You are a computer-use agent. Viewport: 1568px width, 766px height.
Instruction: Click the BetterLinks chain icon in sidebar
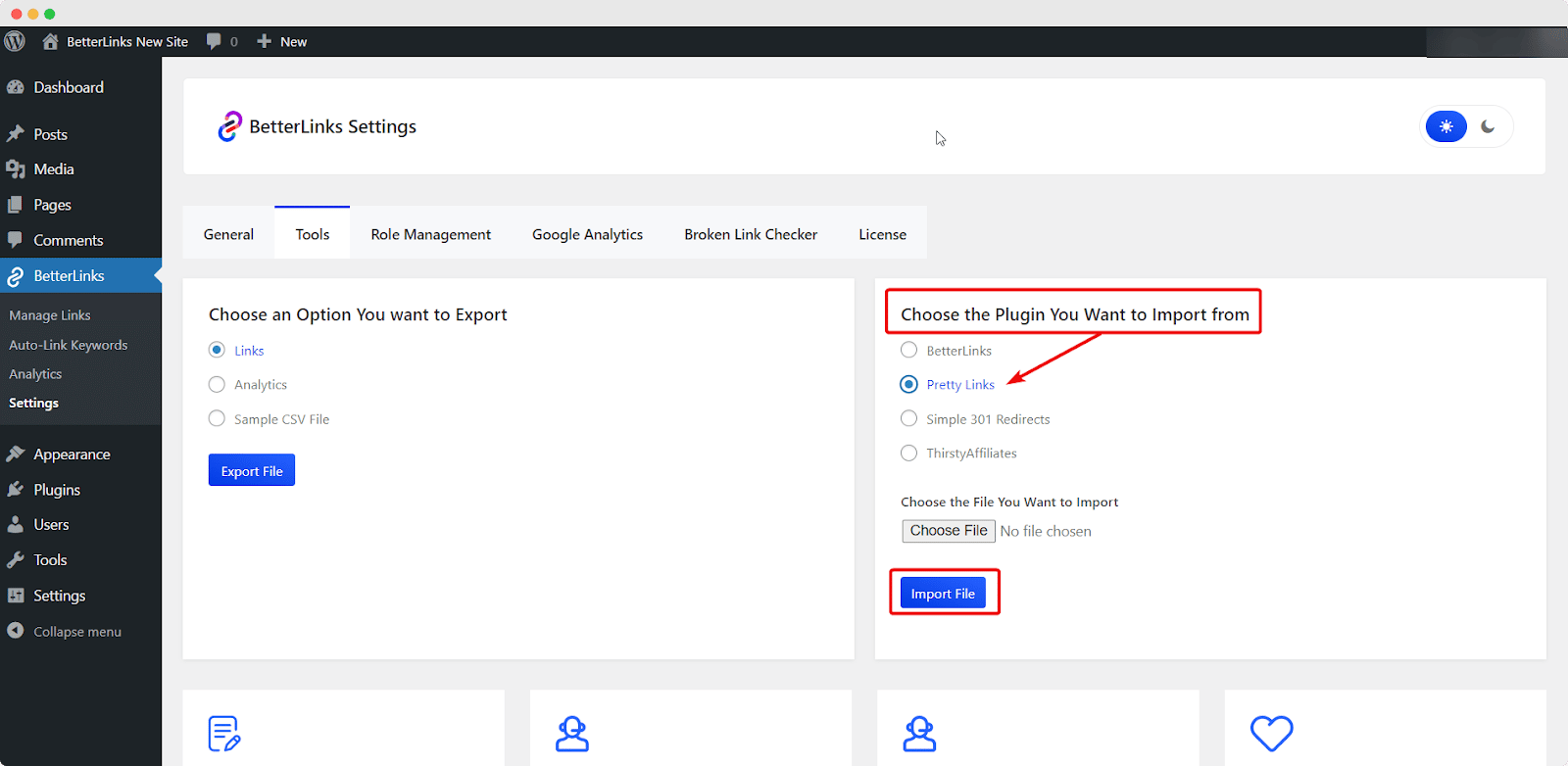coord(16,276)
